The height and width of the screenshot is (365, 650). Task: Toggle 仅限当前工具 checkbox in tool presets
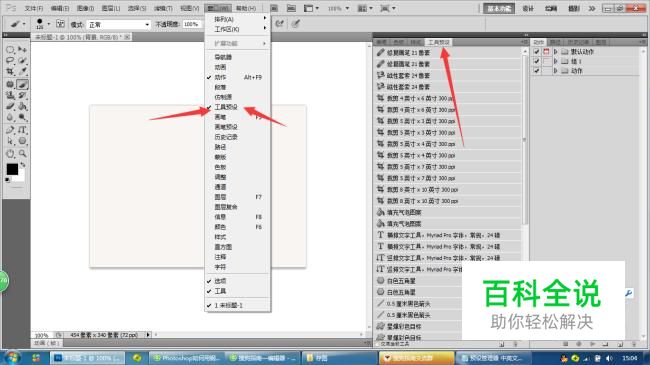(378, 344)
